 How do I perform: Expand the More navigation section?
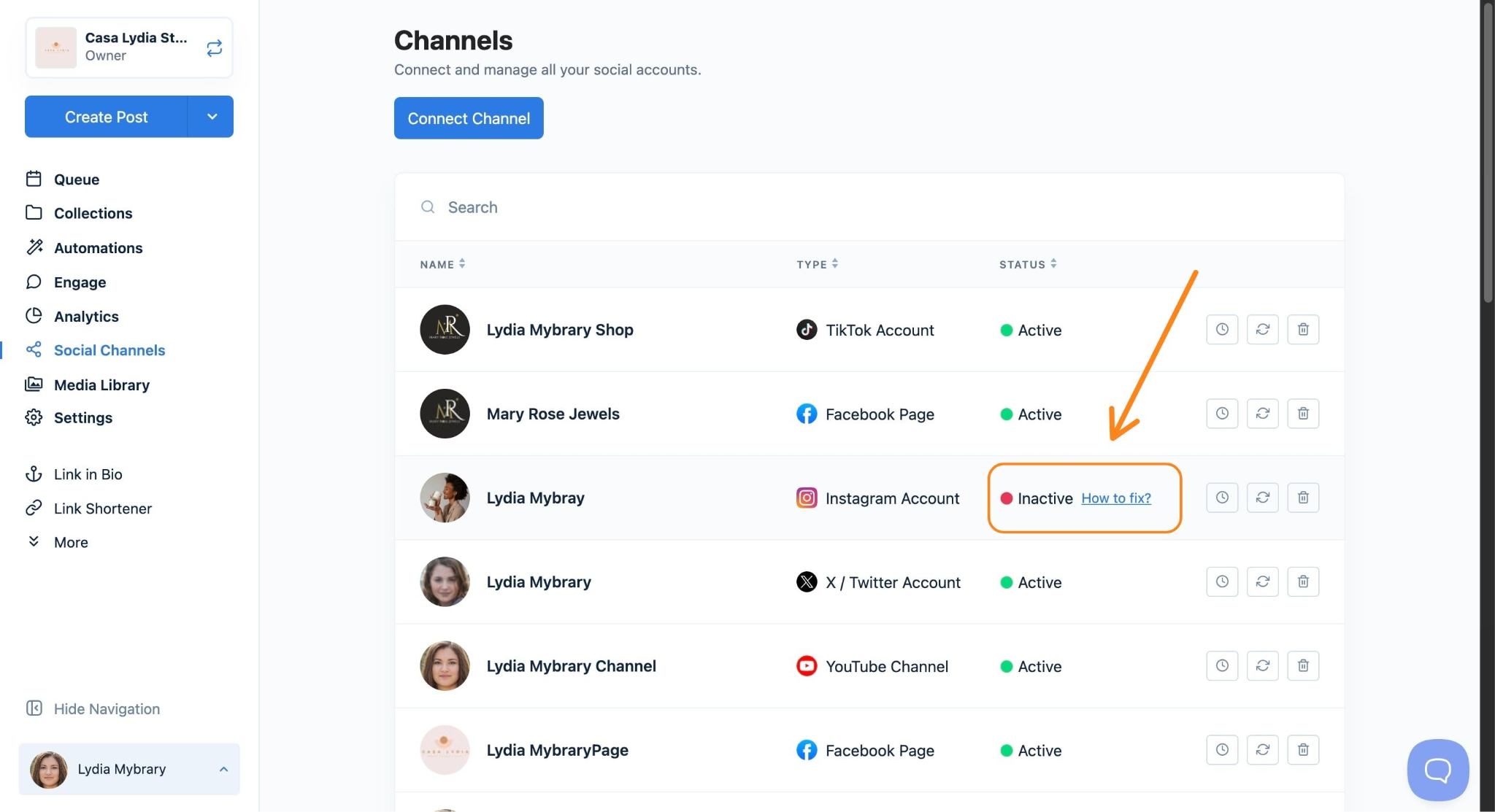(71, 542)
